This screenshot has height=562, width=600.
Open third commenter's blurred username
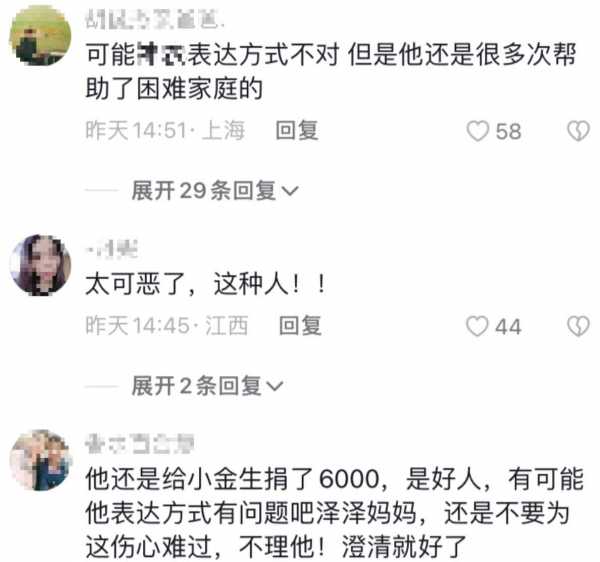point(140,444)
